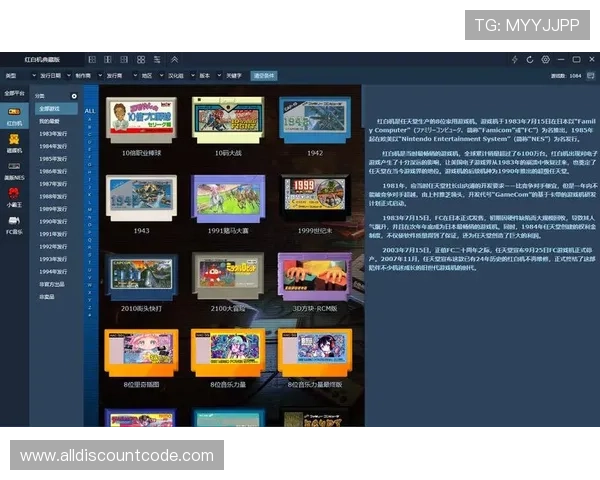Filter by 1985年发行
600x480 pixels.
coord(53,159)
